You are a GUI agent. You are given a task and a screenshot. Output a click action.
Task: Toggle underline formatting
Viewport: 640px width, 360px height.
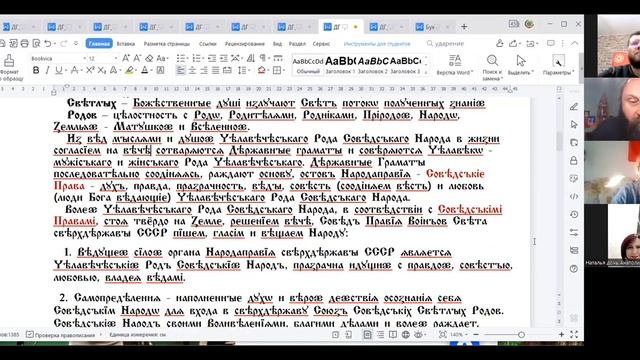(x=59, y=70)
